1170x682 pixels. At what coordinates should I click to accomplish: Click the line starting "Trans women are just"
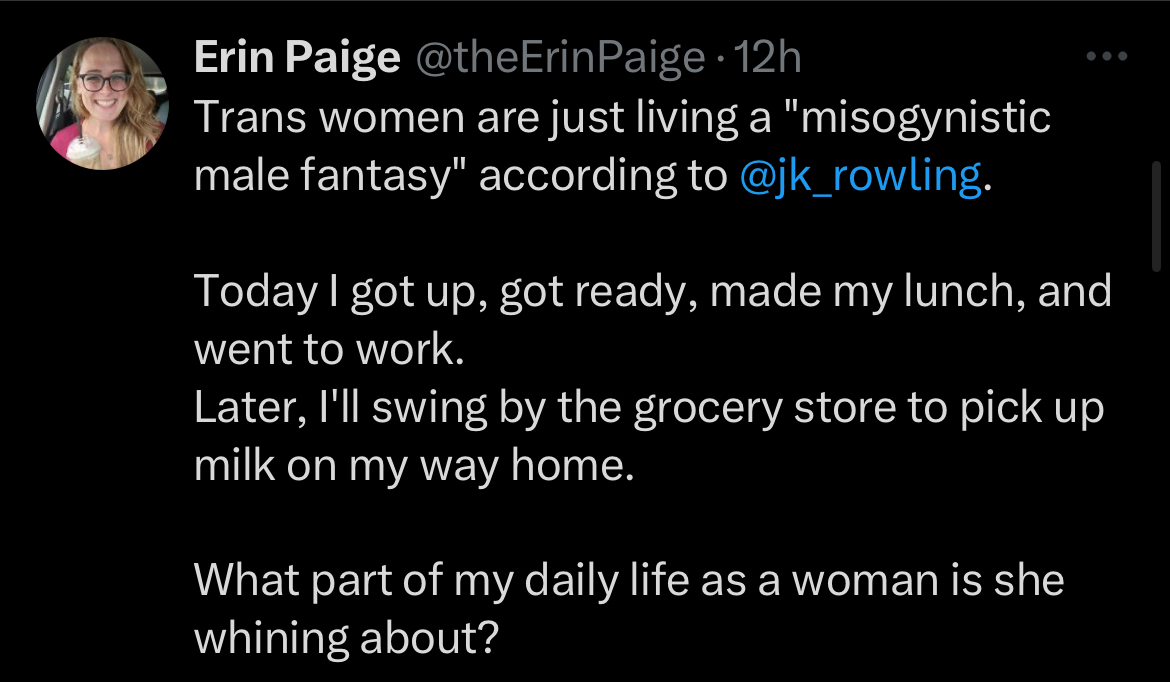tap(622, 118)
